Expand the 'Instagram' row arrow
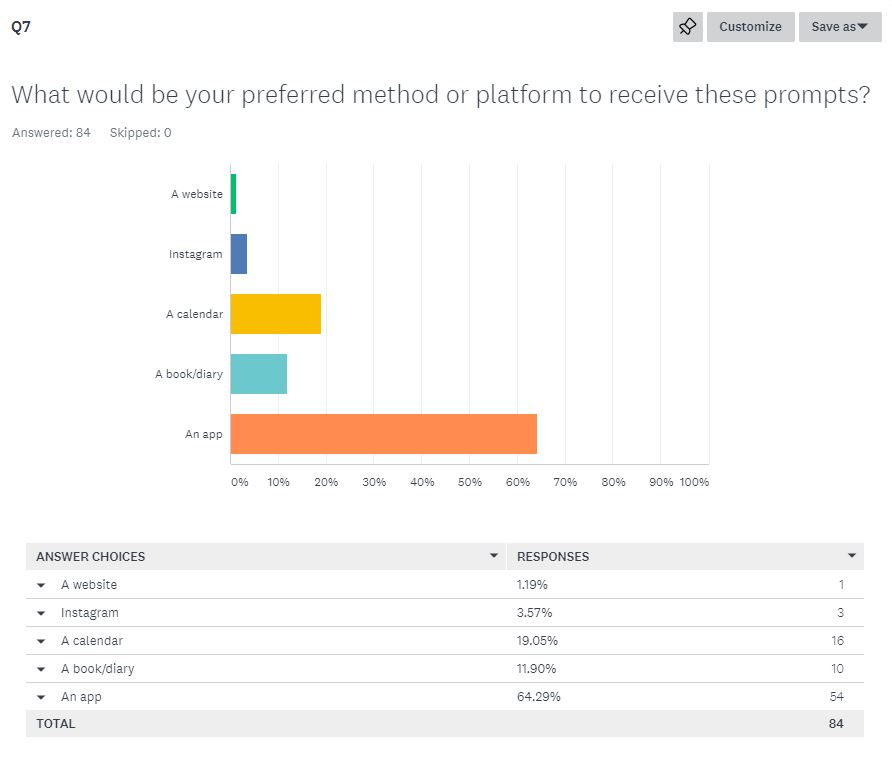Screen dimensions: 892x771 [x=41, y=613]
